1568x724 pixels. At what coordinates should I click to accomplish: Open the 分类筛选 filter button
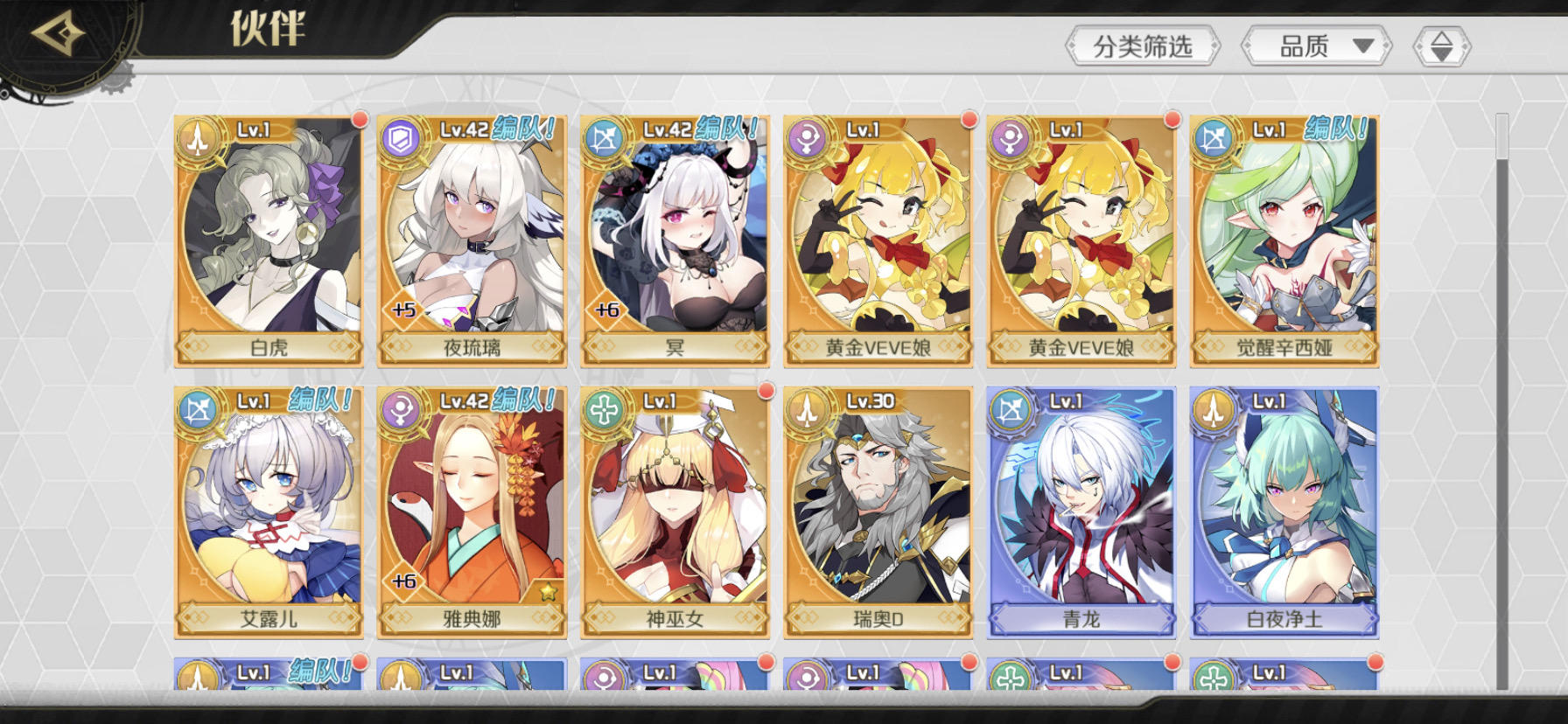1143,46
